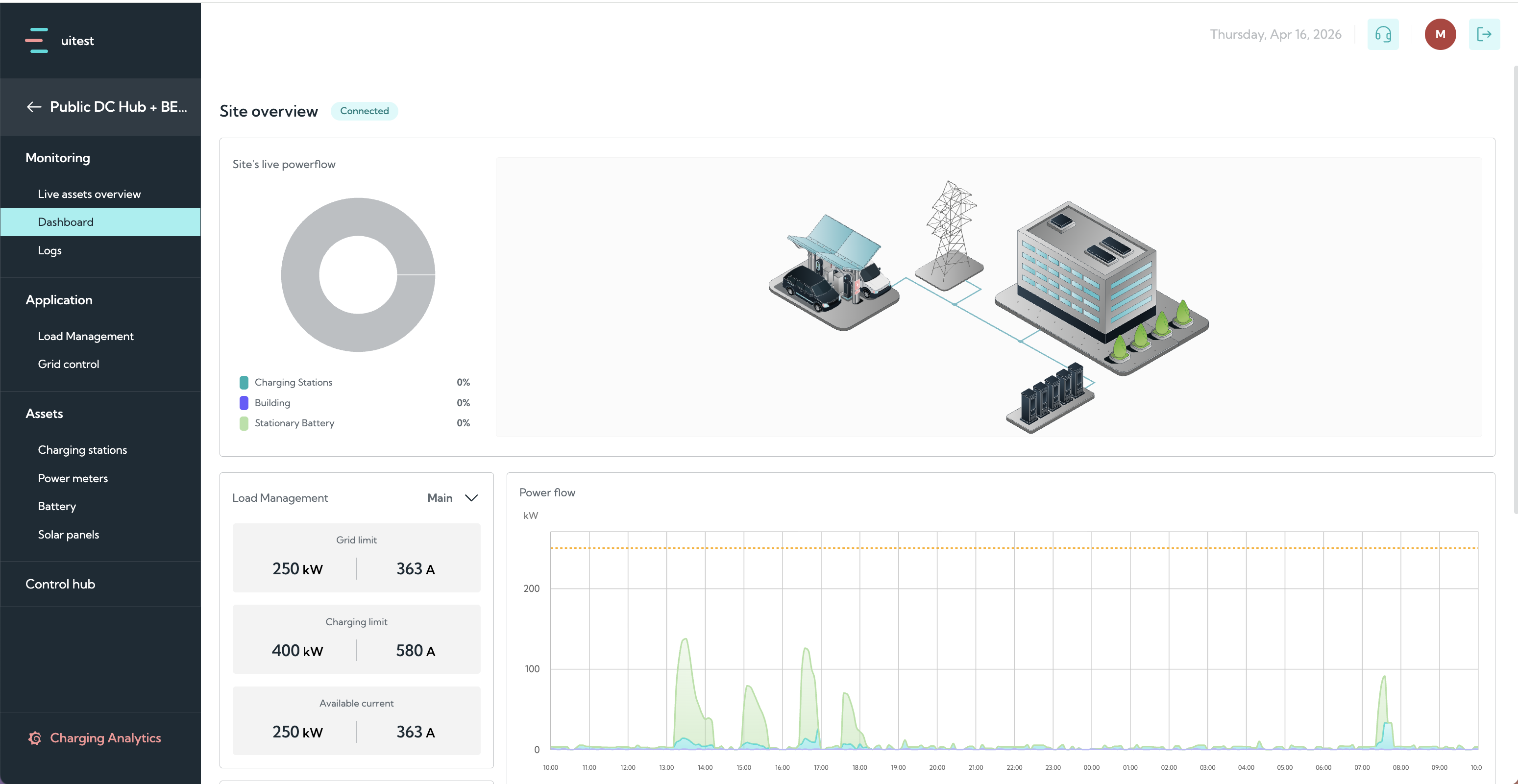Open the Charging Analytics link
Viewport: 1518px width, 784px height.
point(105,738)
